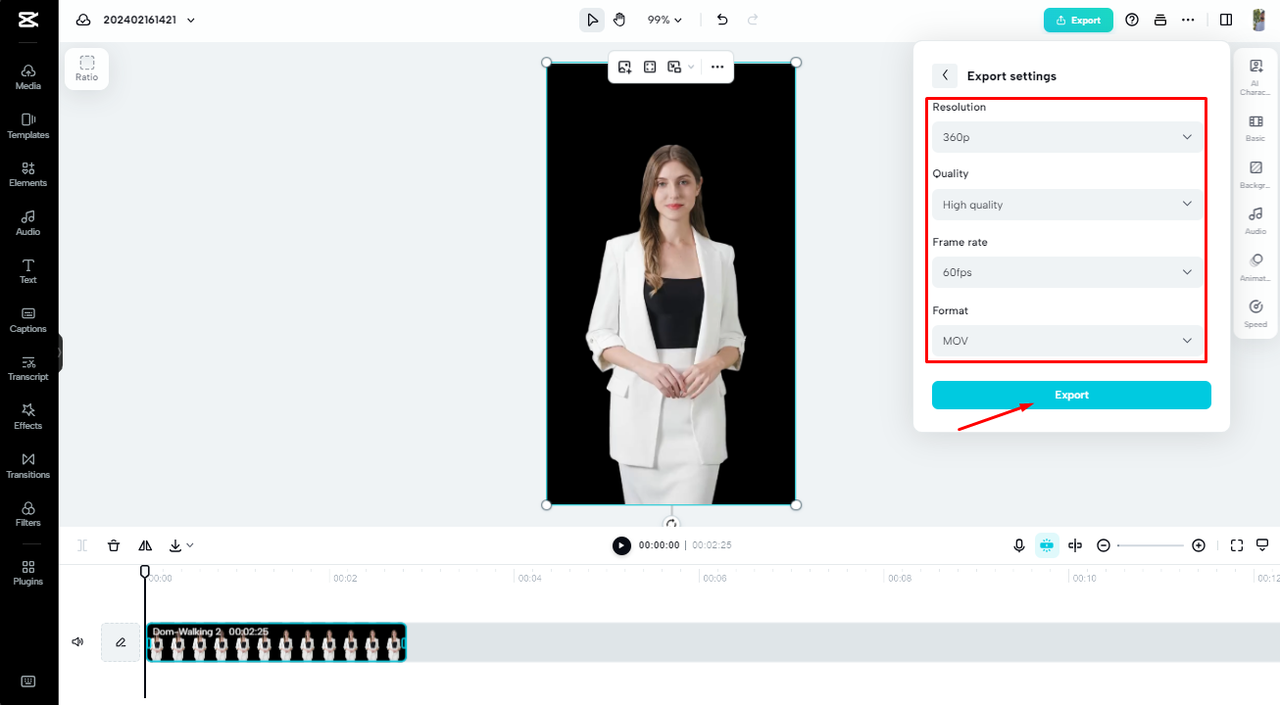Enter fullscreen preview mode
The width and height of the screenshot is (1280, 705).
tap(1237, 545)
